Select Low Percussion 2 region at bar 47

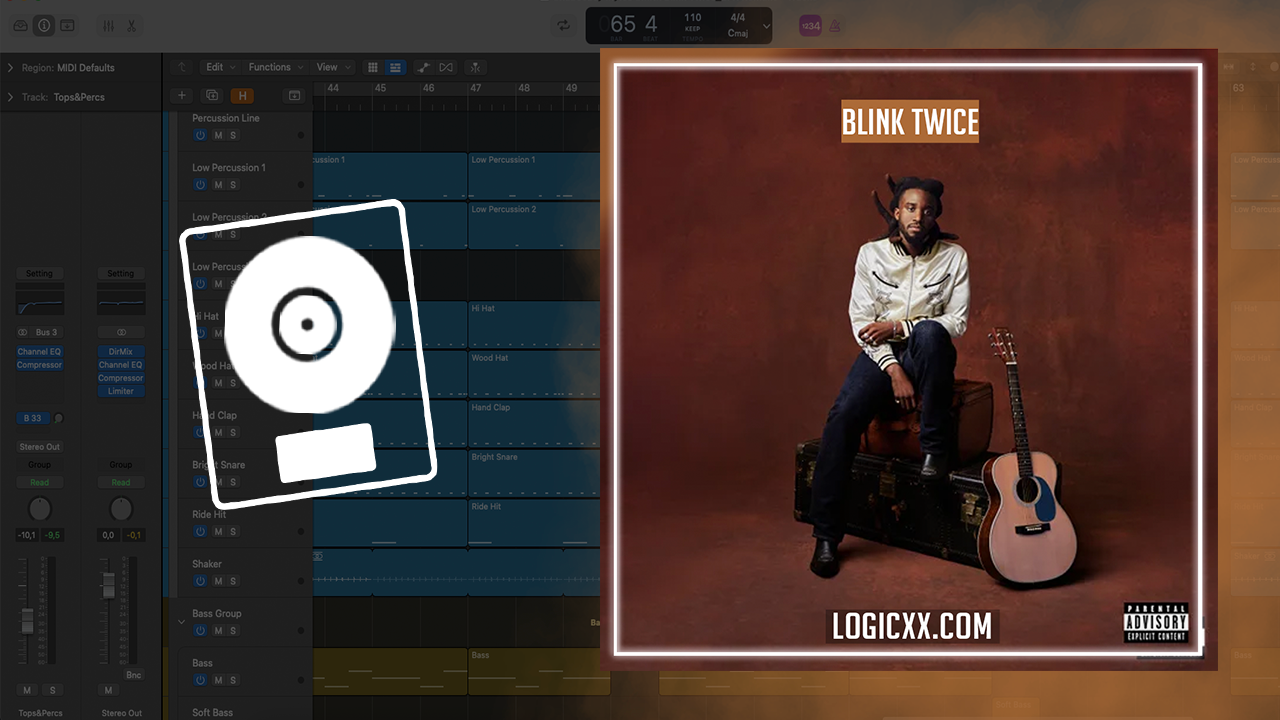click(x=534, y=226)
